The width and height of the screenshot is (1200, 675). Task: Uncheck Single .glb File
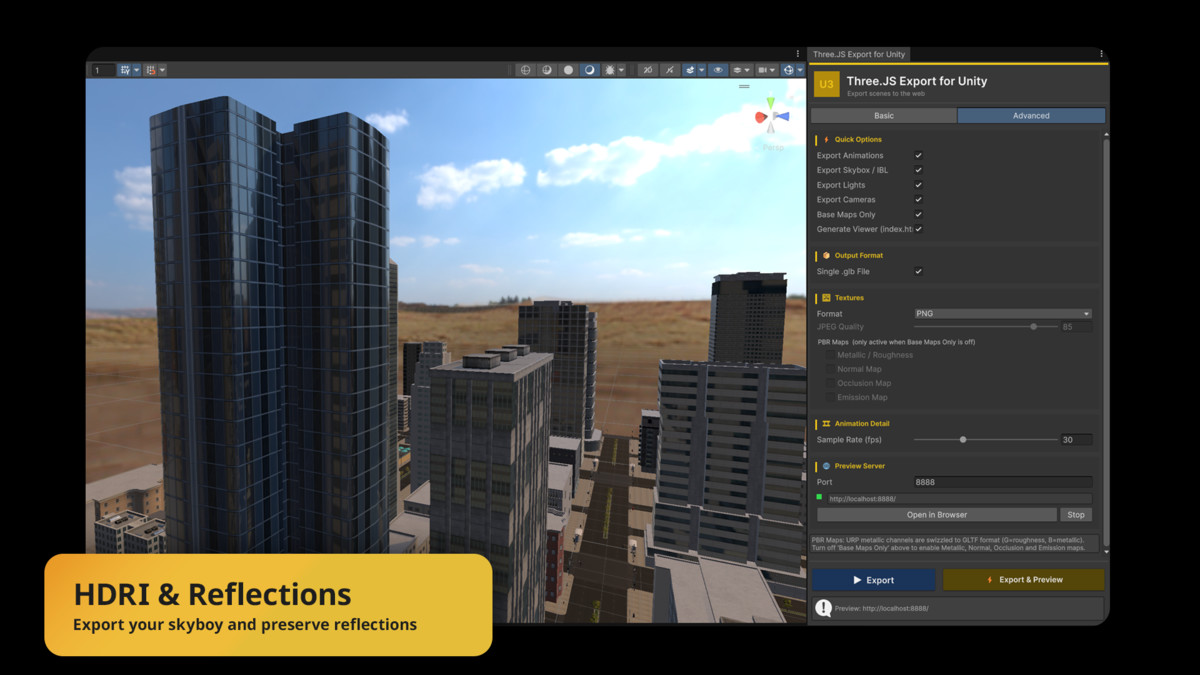point(918,271)
